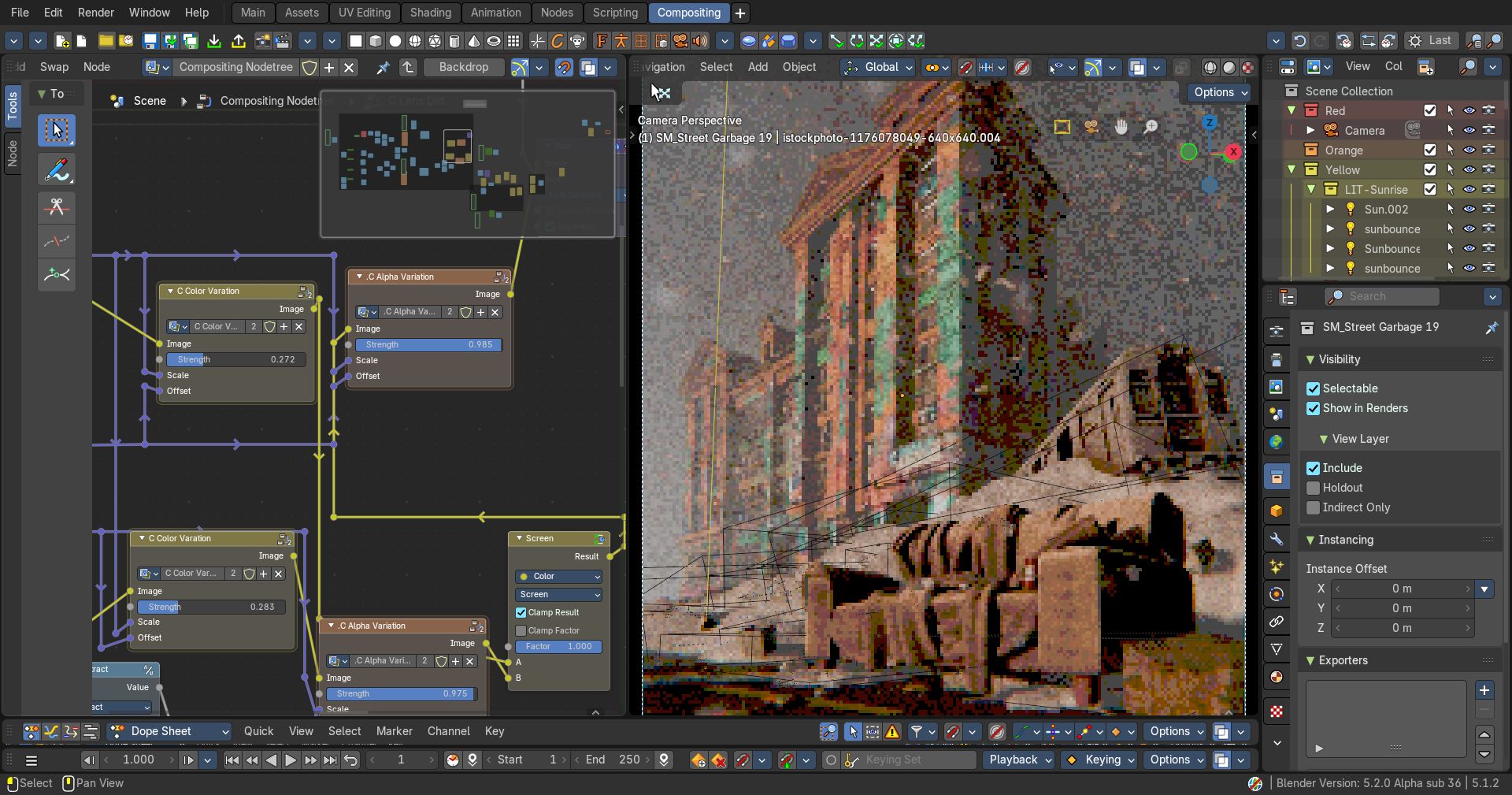Click the Backdrop button
The height and width of the screenshot is (795, 1512).
tap(464, 67)
